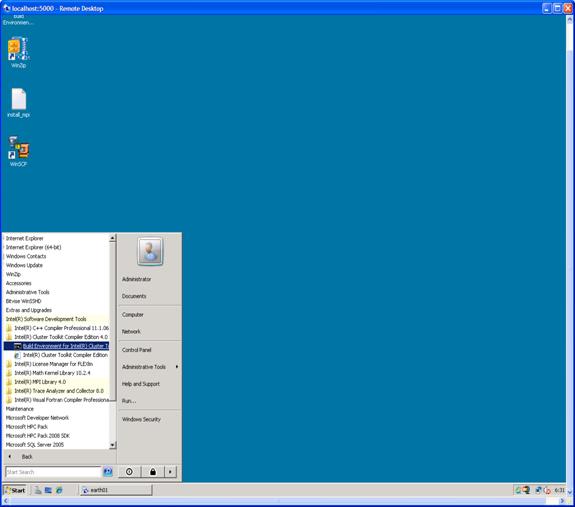Click the Administrator user picture
Screen dimensions: 575x507
[150, 251]
